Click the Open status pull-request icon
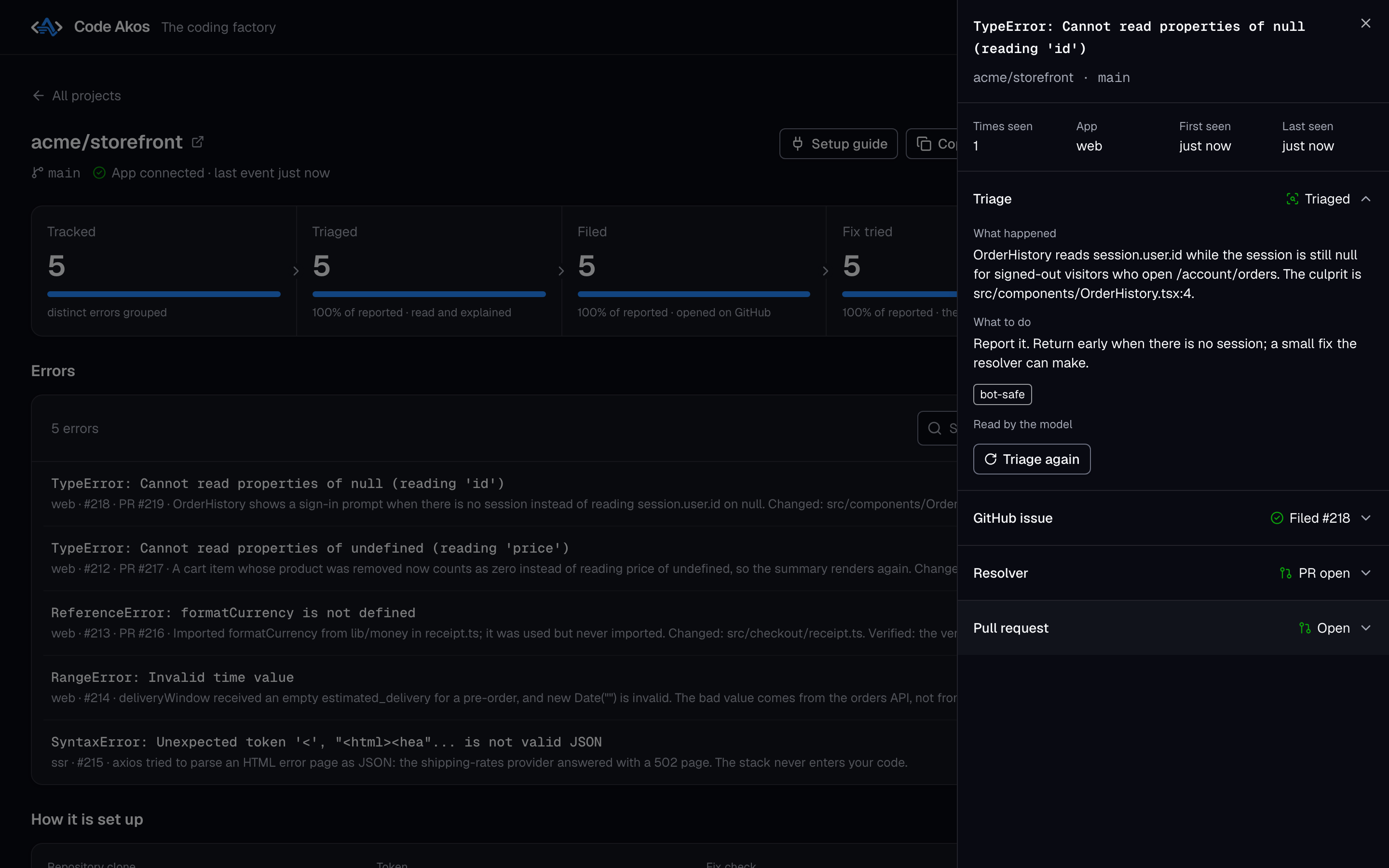This screenshot has height=868, width=1389. pos(1305,628)
